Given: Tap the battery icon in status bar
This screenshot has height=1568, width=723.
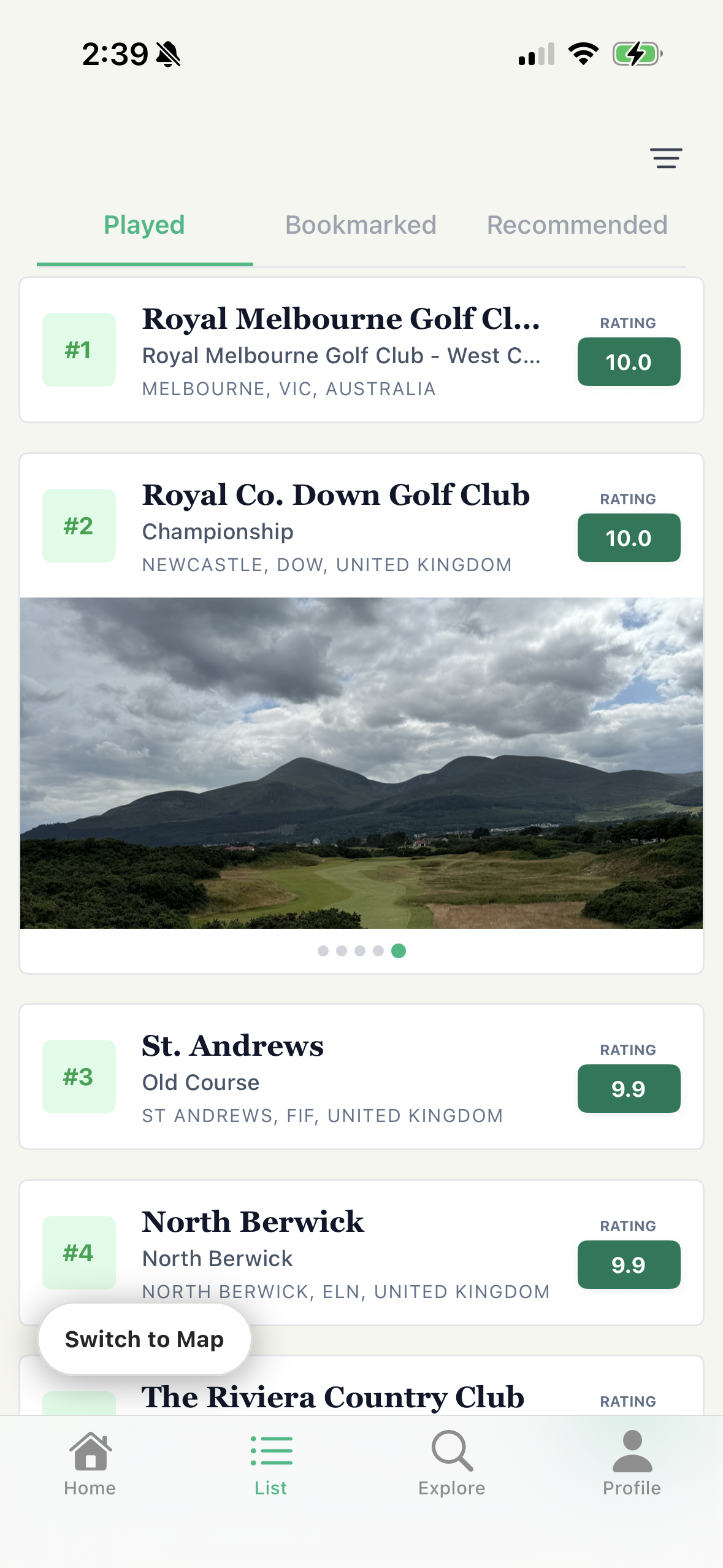Looking at the screenshot, I should (637, 54).
